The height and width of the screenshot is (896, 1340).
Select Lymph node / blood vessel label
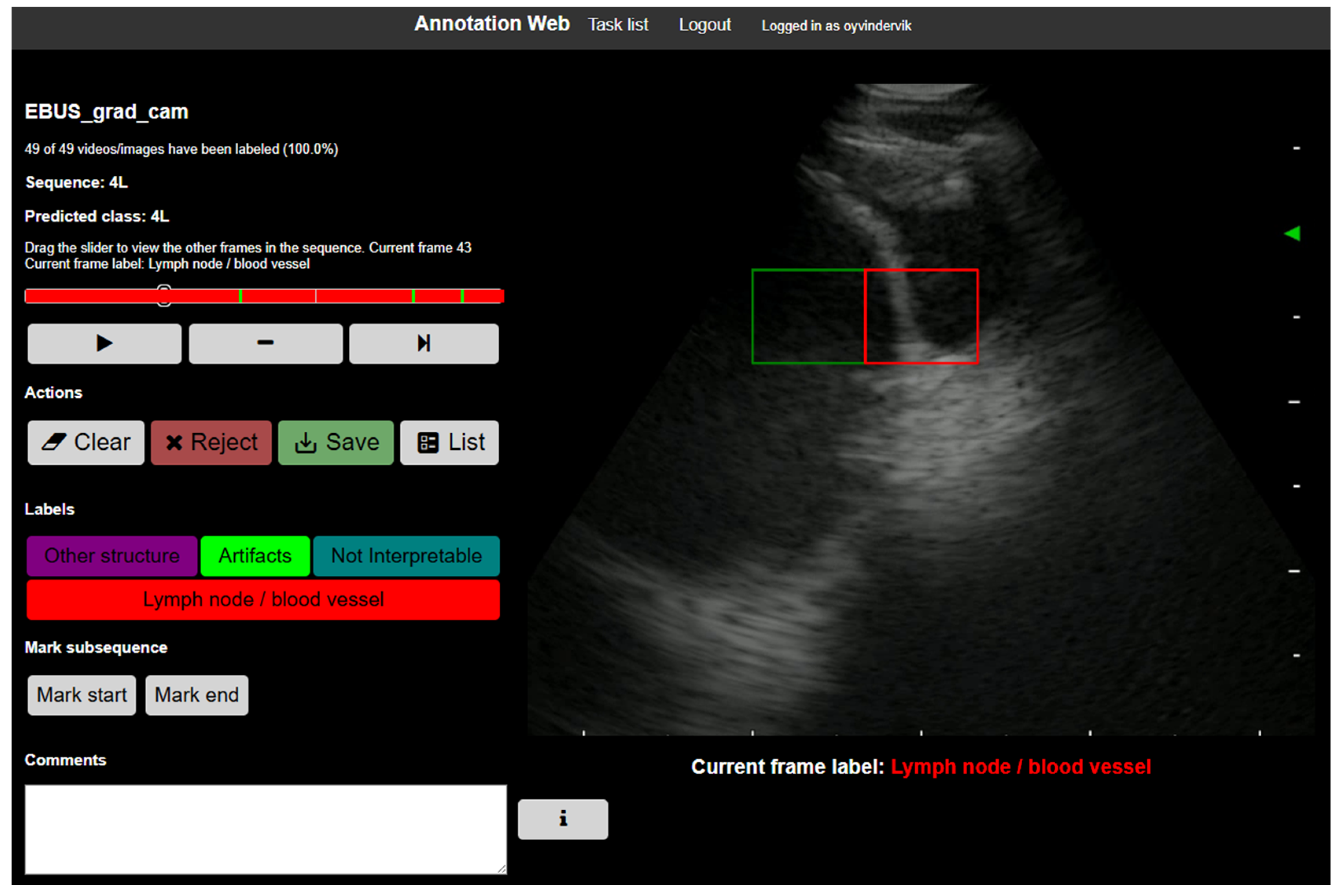coord(263,600)
